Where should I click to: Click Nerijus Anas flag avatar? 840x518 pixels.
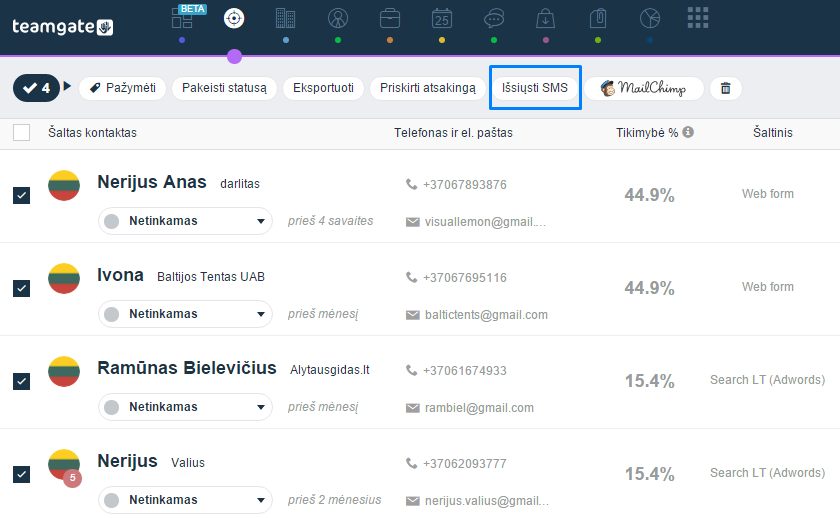[64, 185]
